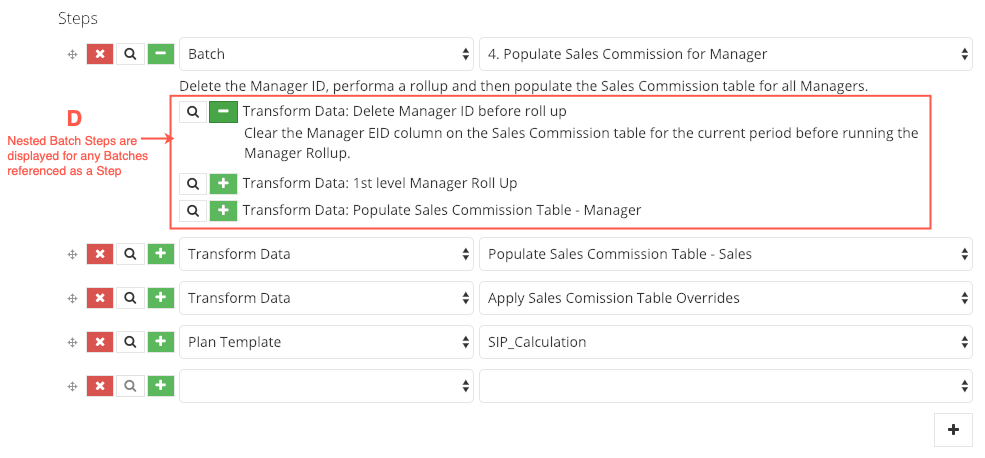This screenshot has width=985, height=458.
Task: Collapse the Delete Manager ID before roll up description
Action: point(223,112)
